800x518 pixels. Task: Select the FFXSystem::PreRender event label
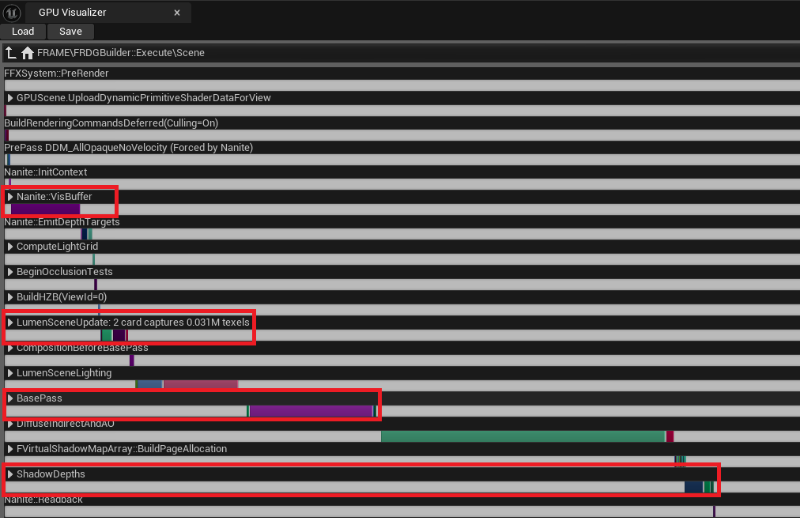(x=56, y=73)
